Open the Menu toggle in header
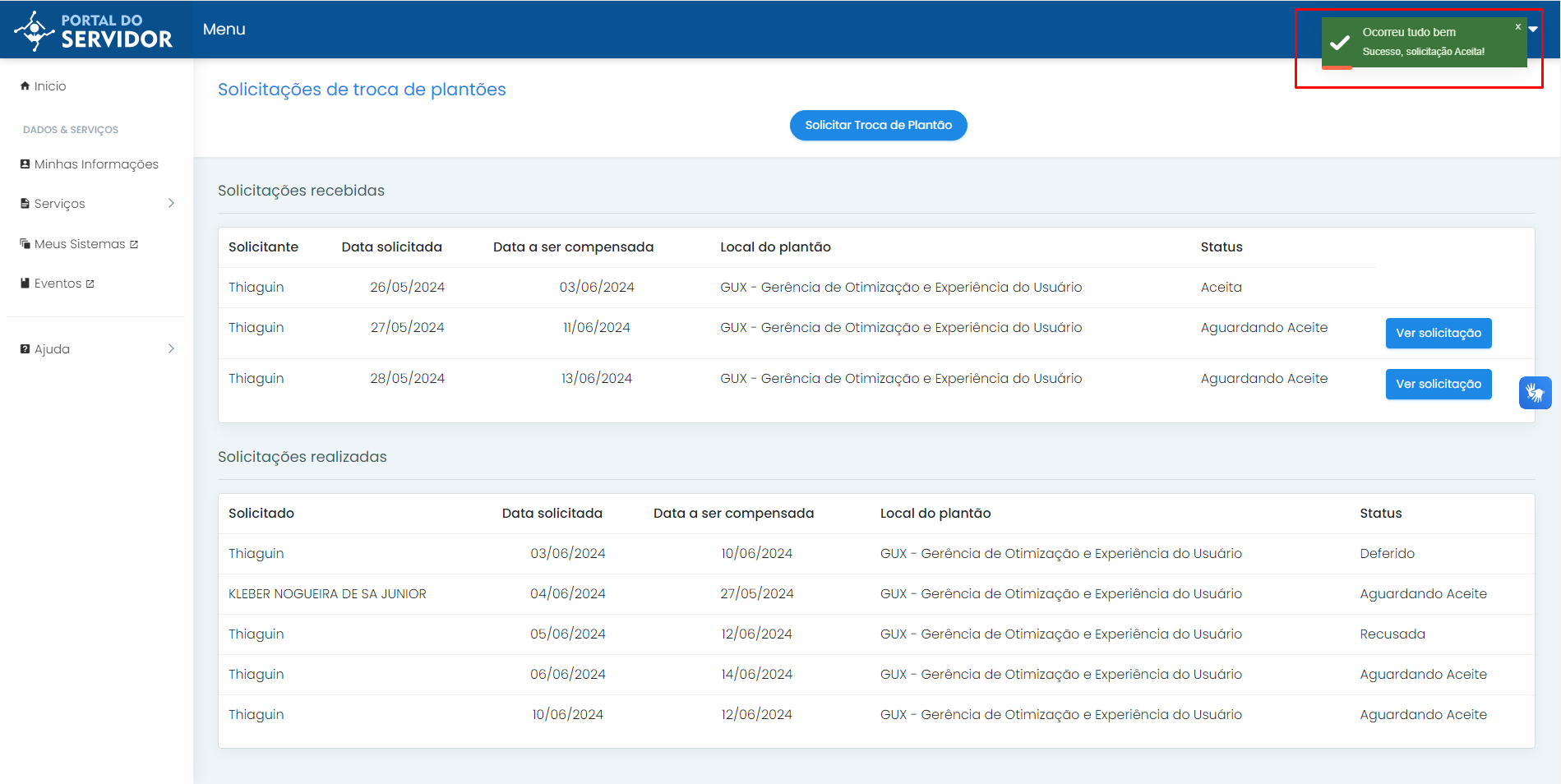 point(224,29)
